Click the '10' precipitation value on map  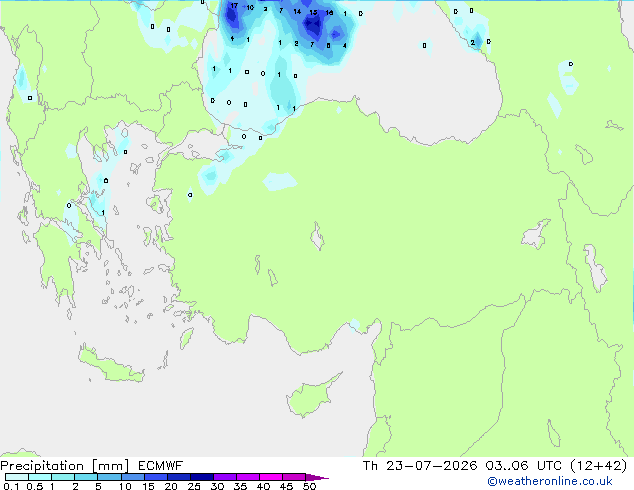(250, 7)
